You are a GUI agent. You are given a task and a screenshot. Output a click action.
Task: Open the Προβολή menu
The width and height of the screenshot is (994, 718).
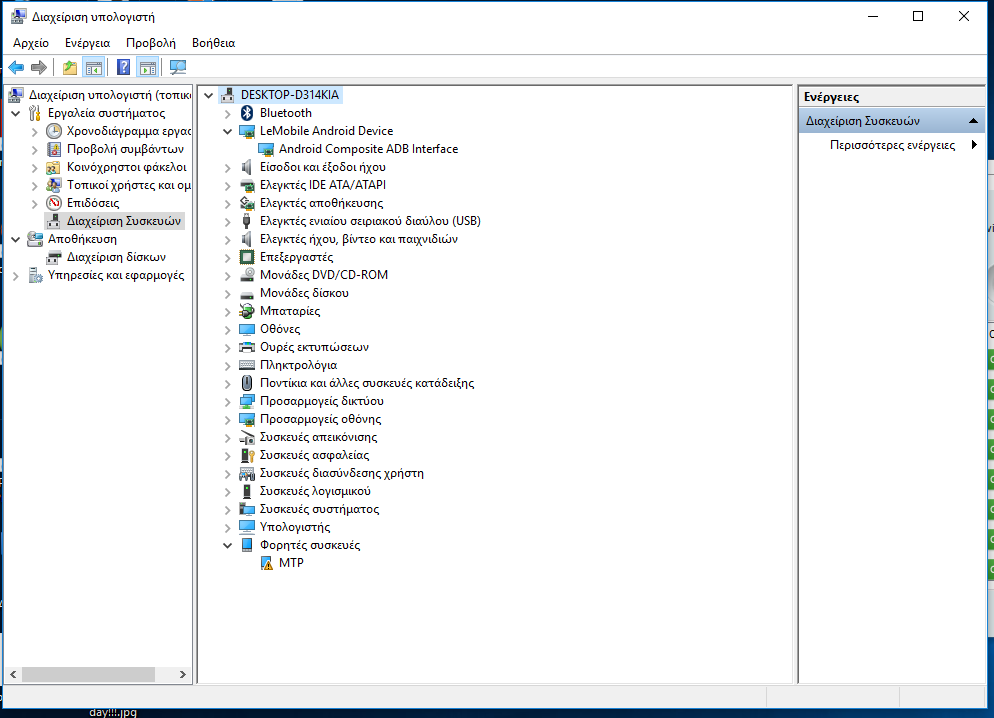(150, 43)
